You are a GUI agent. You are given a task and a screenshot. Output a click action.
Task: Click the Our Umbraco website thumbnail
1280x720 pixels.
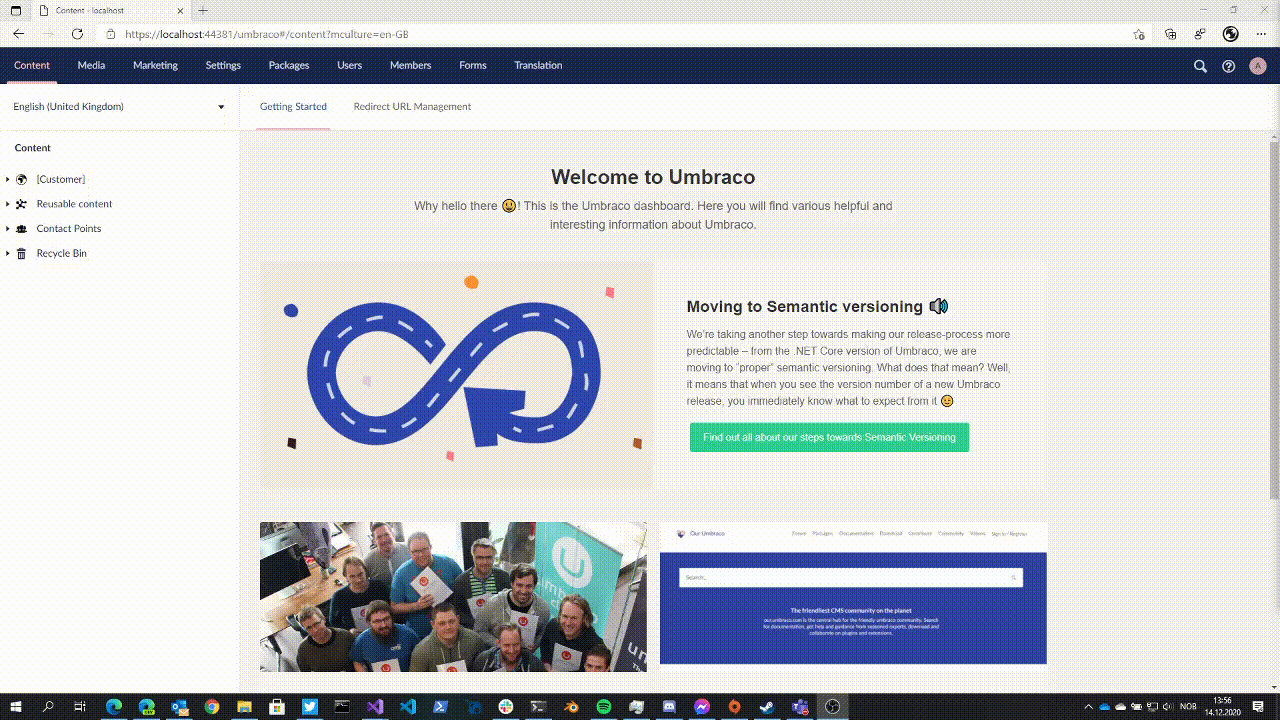(x=853, y=593)
